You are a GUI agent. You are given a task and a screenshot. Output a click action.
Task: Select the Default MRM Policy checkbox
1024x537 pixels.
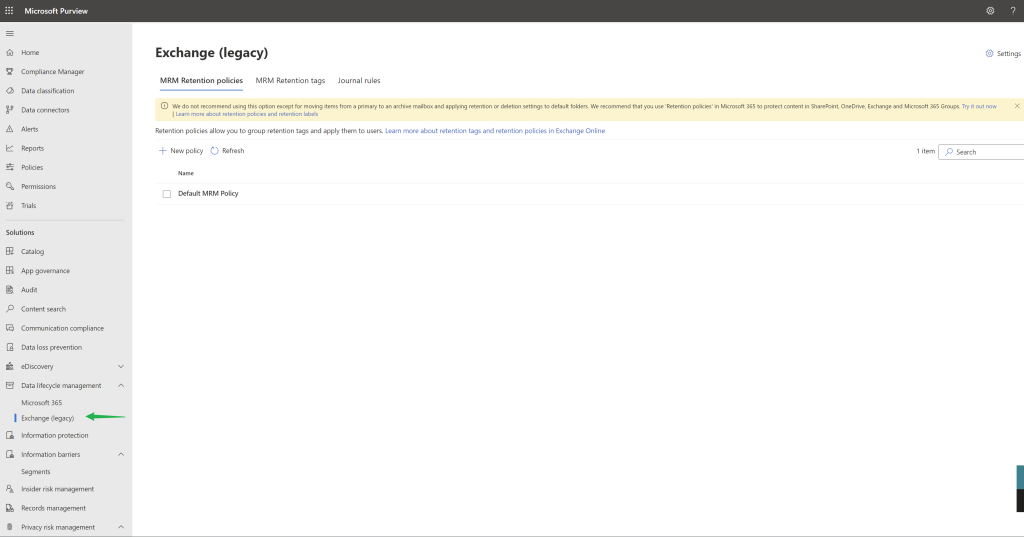point(167,194)
